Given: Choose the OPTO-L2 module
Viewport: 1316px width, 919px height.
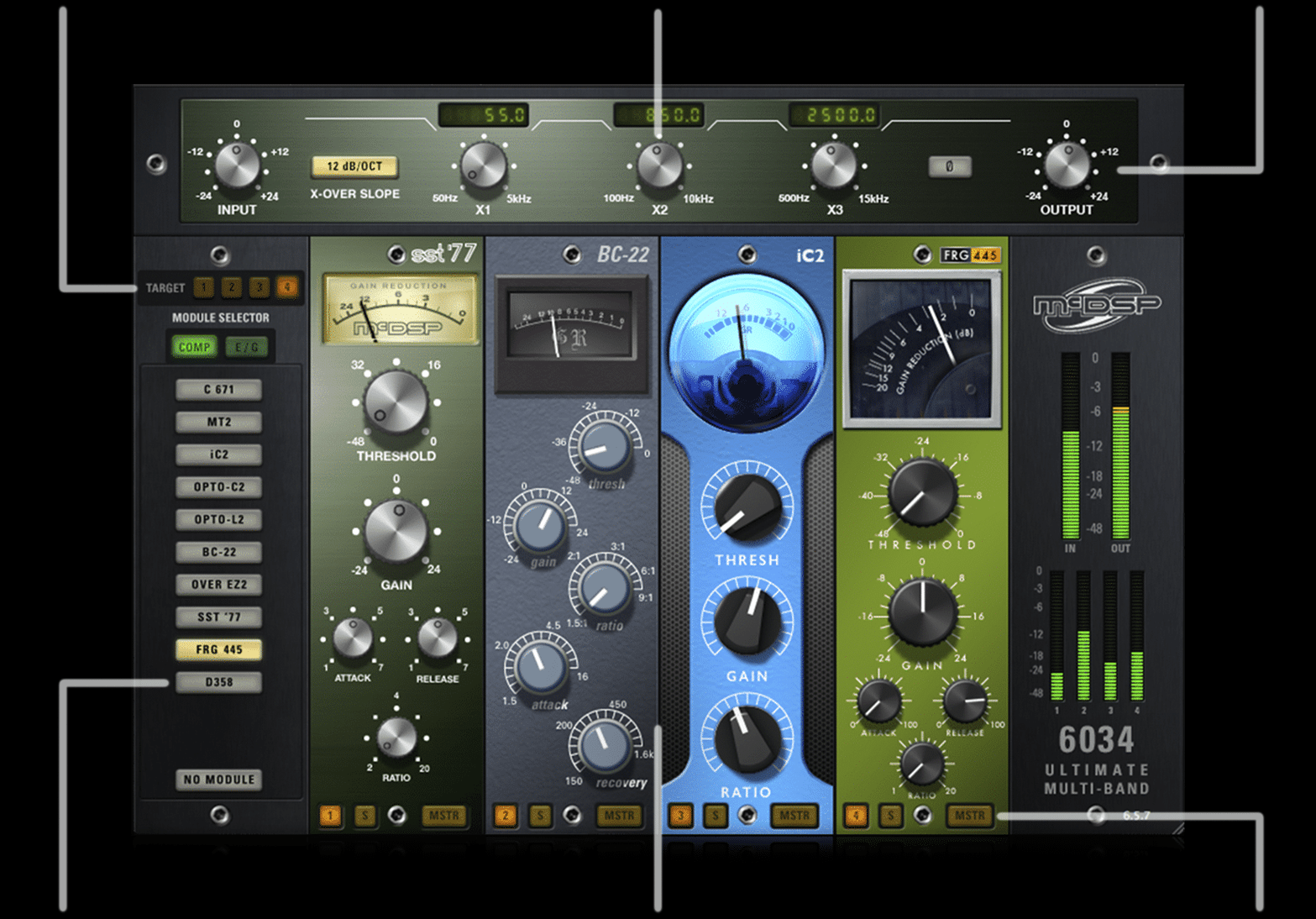Looking at the screenshot, I should [218, 519].
